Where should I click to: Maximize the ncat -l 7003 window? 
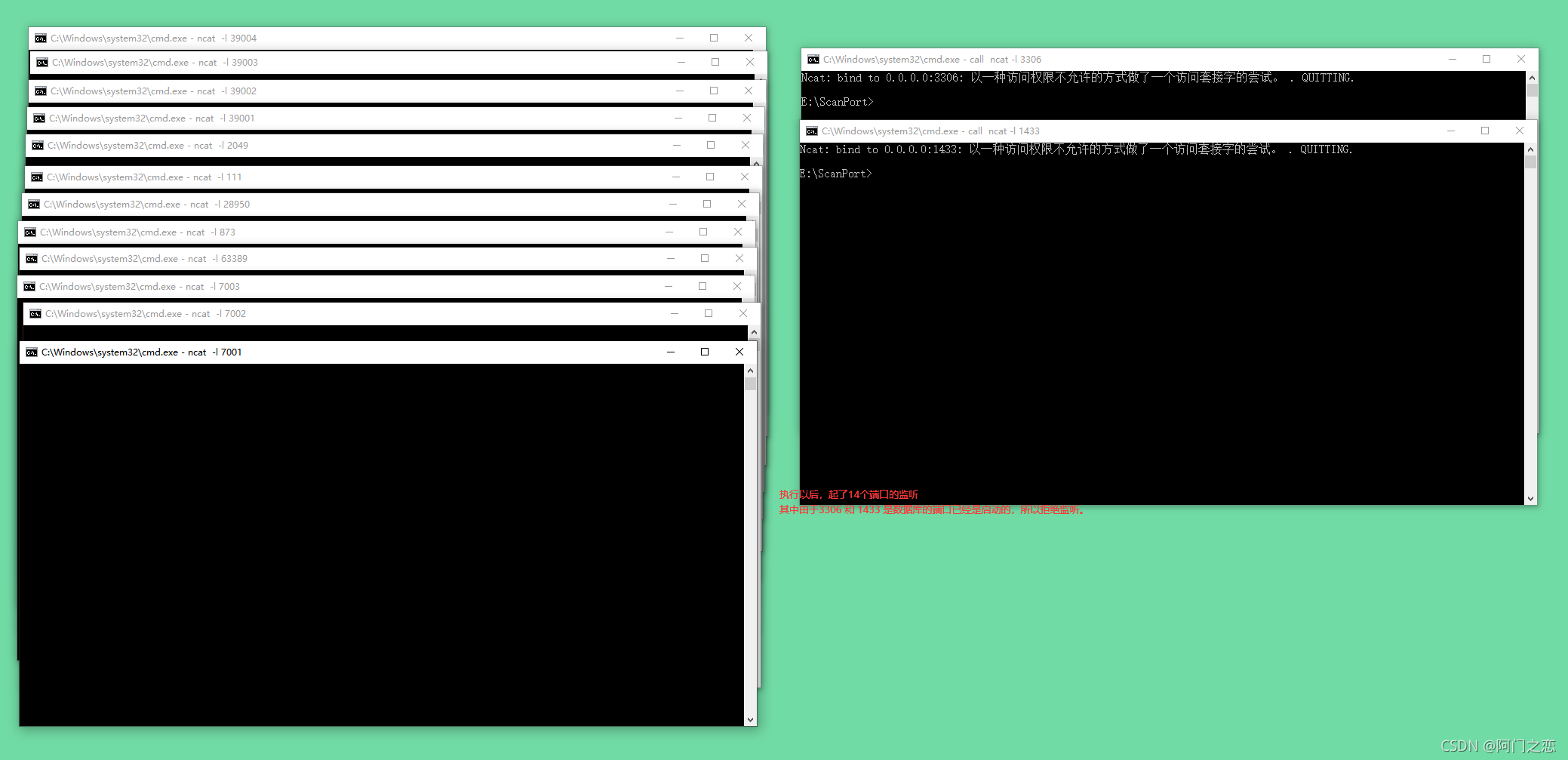click(703, 286)
